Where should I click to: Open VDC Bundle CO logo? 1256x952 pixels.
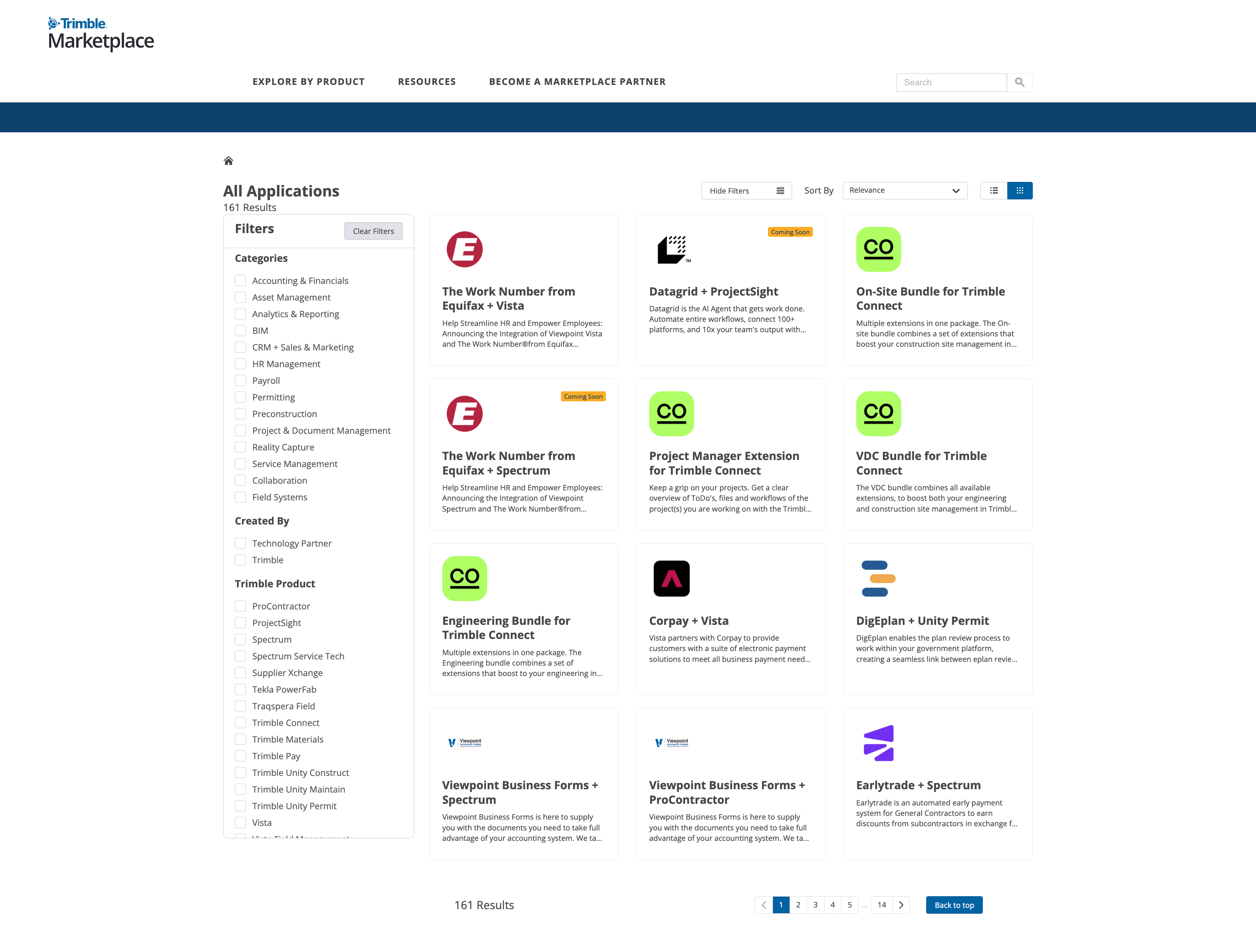(x=878, y=414)
